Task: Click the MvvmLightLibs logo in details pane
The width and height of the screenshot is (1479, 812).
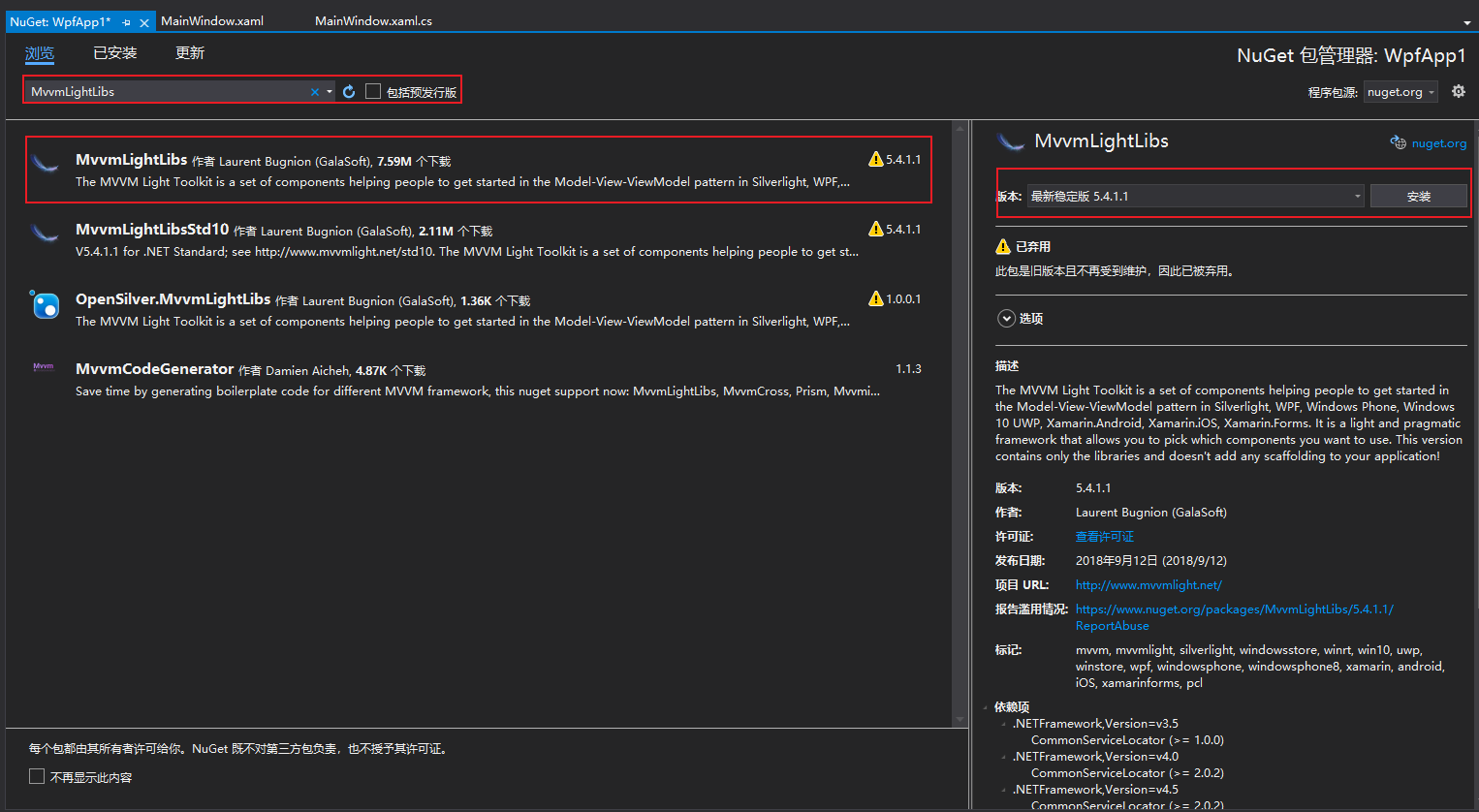Action: (1011, 142)
